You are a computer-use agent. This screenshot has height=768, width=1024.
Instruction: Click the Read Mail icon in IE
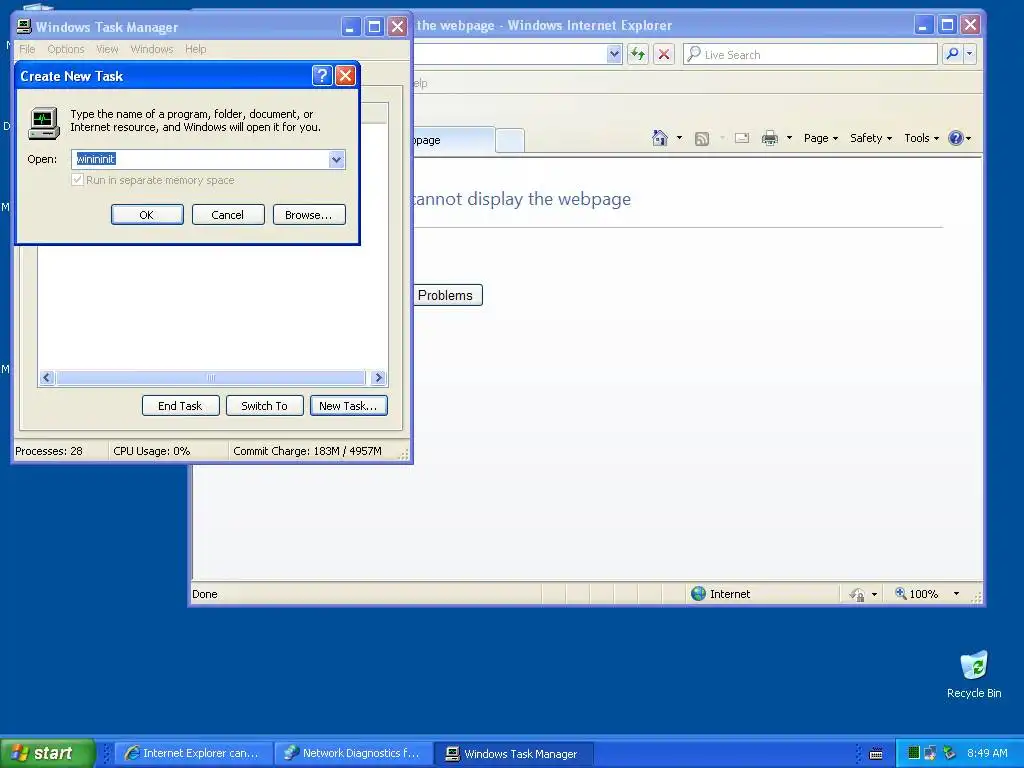tap(742, 138)
